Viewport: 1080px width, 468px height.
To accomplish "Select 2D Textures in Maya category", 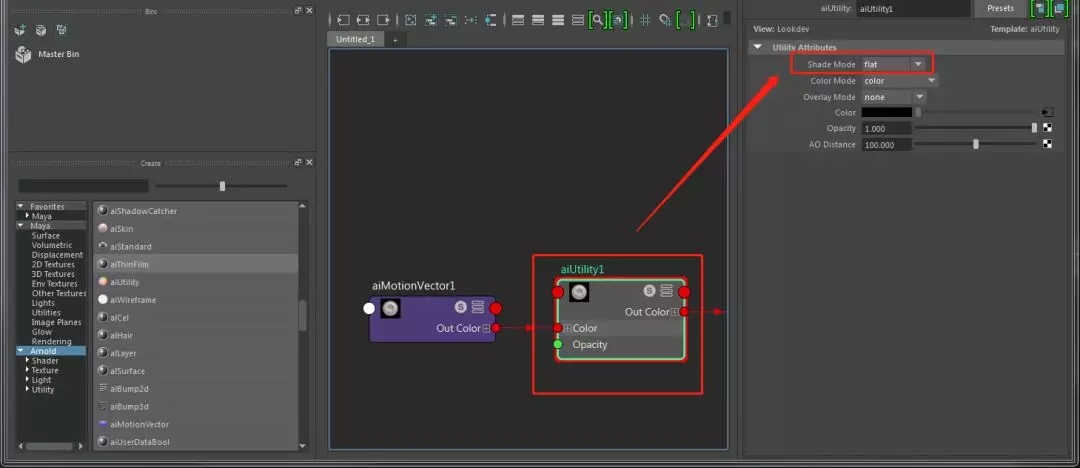I will 53,264.
